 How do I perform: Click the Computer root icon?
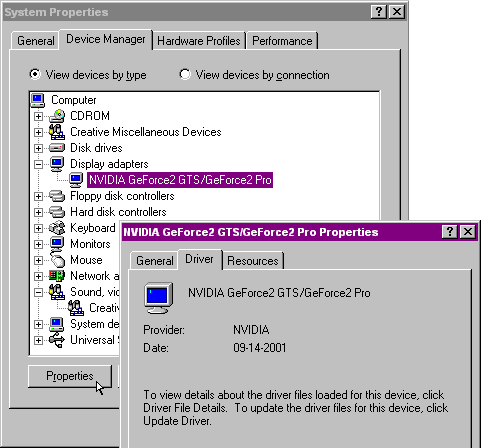tap(38, 100)
